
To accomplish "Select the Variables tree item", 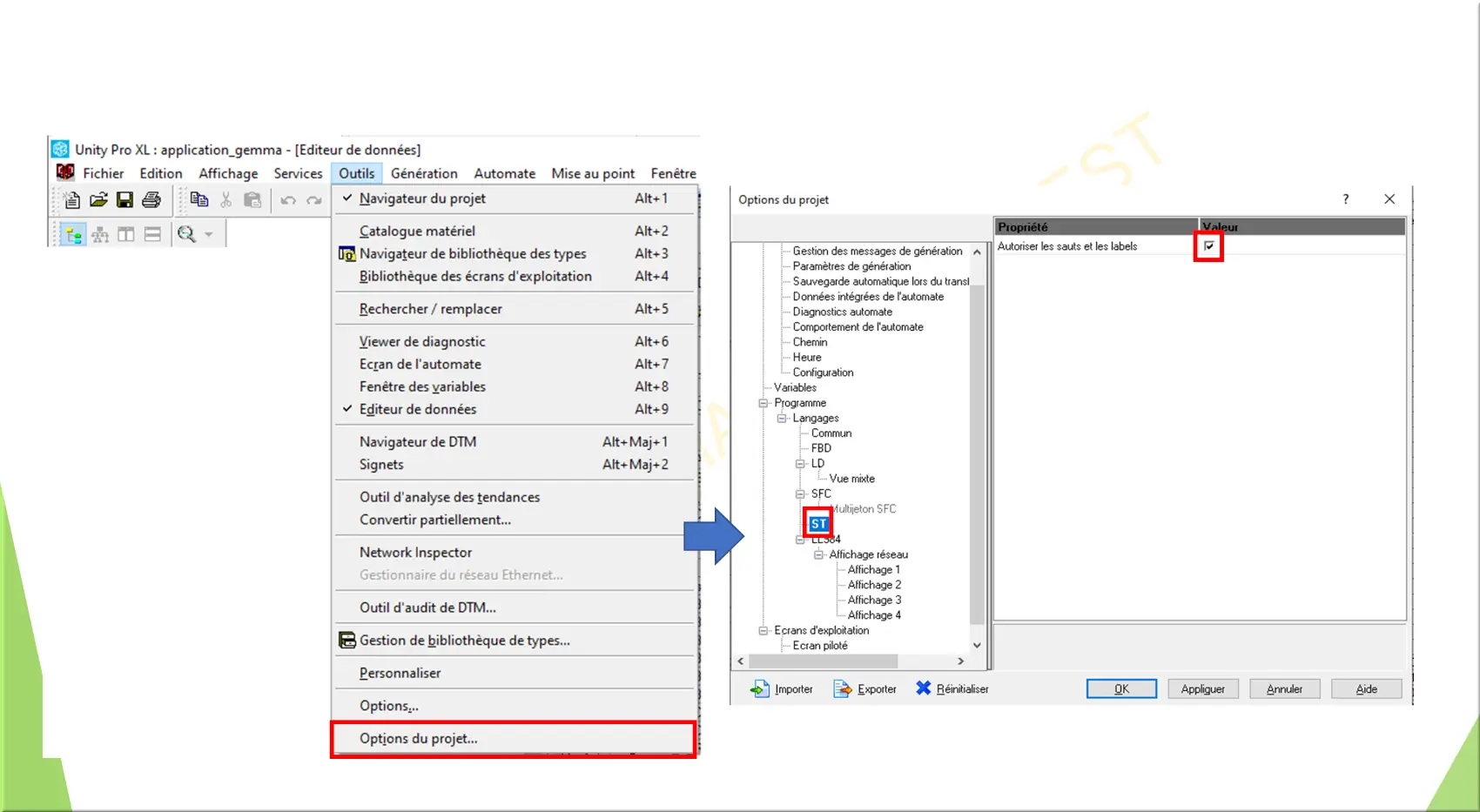I will (x=796, y=387).
